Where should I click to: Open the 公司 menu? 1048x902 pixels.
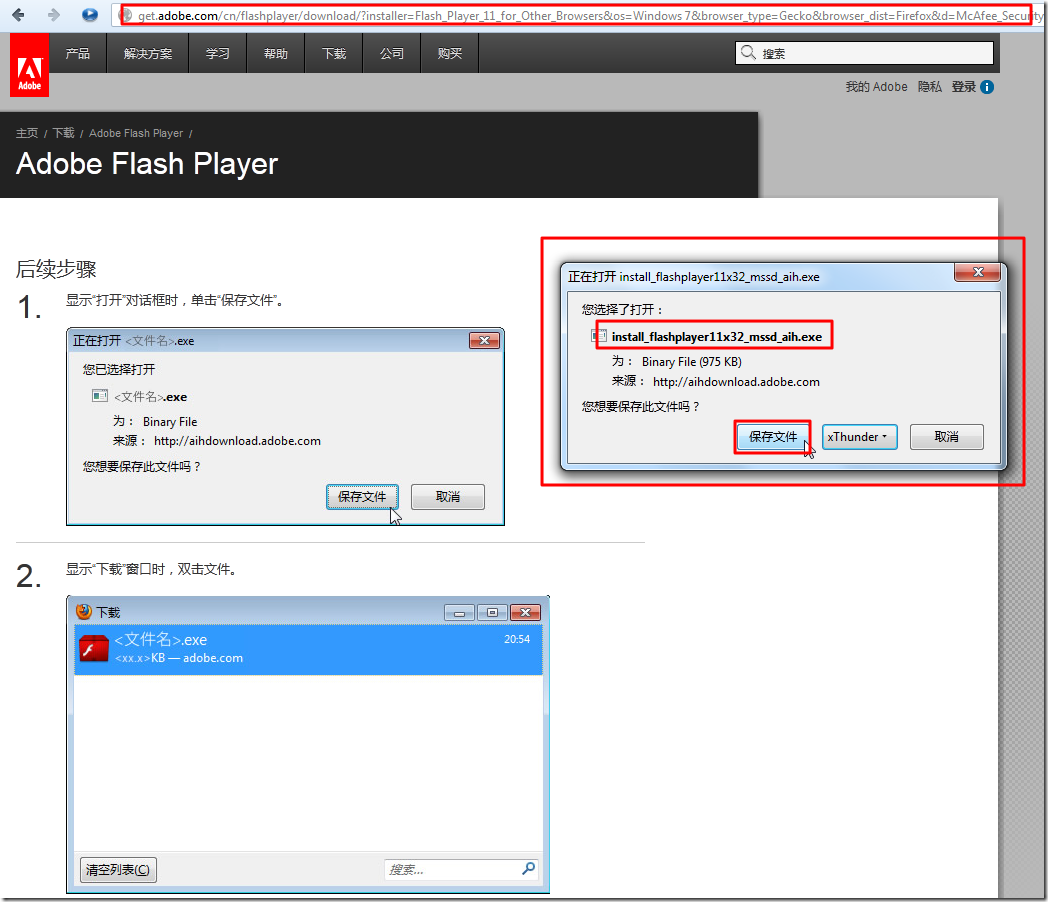tap(392, 53)
